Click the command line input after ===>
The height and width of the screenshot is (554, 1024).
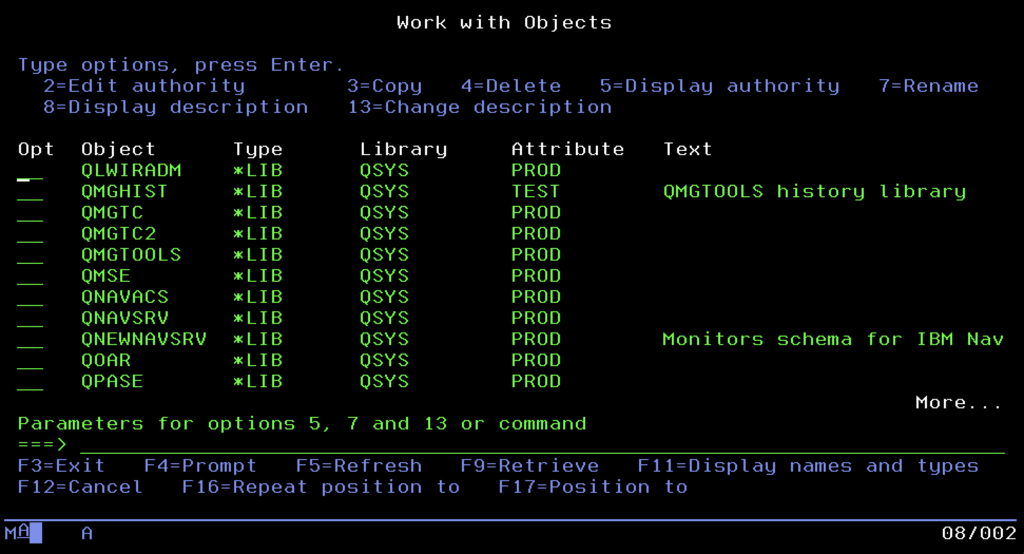[540, 445]
